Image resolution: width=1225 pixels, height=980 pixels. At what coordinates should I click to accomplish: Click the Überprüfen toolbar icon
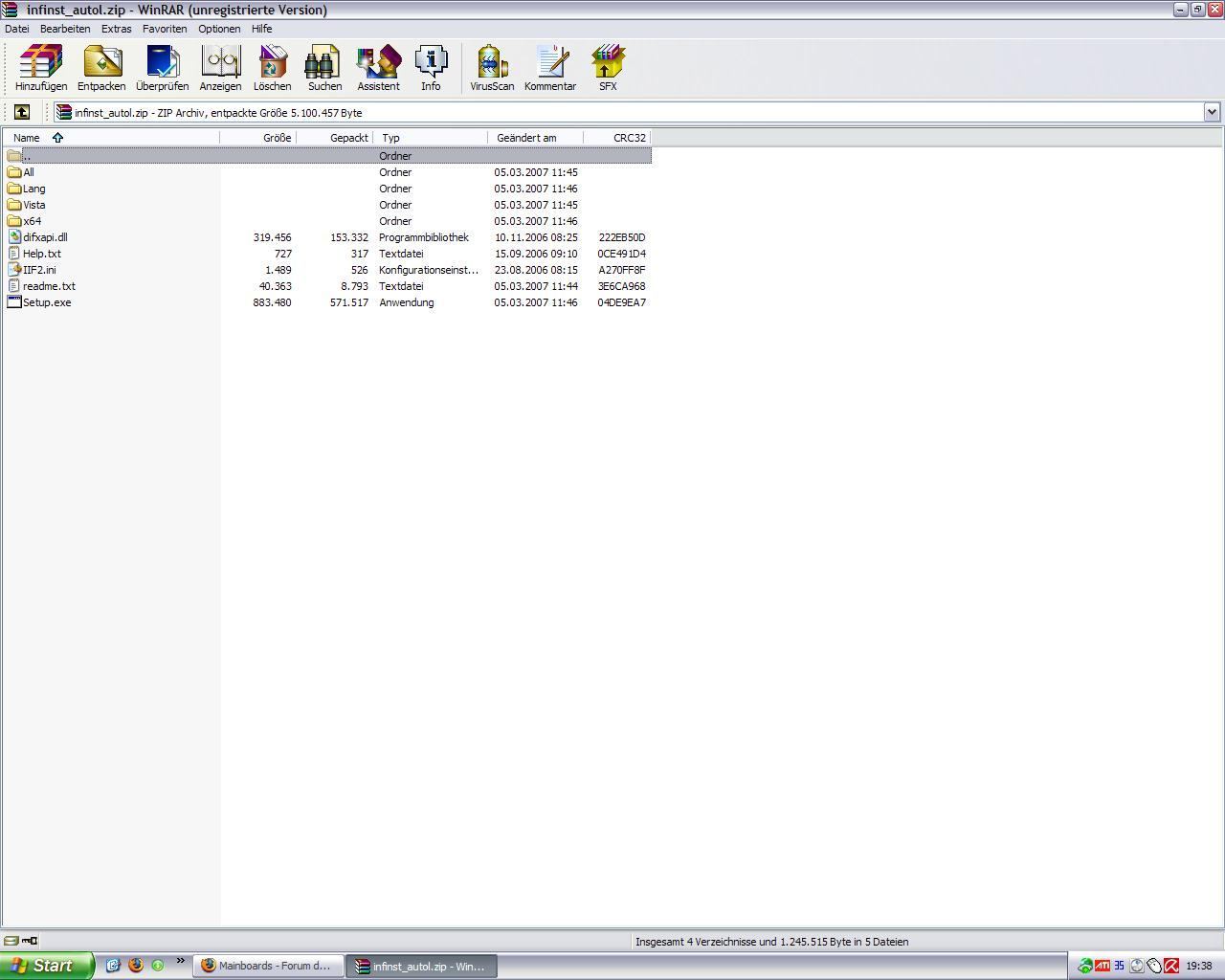[162, 67]
